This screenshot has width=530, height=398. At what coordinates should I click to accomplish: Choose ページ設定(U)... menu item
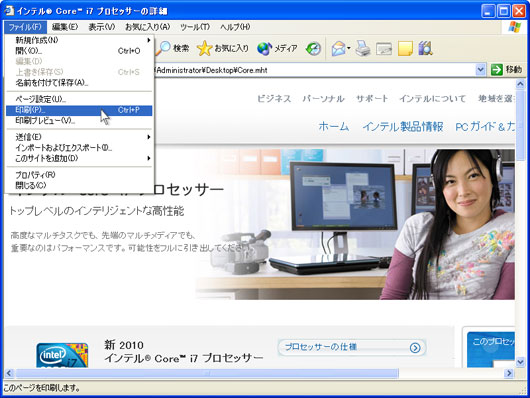coord(79,99)
